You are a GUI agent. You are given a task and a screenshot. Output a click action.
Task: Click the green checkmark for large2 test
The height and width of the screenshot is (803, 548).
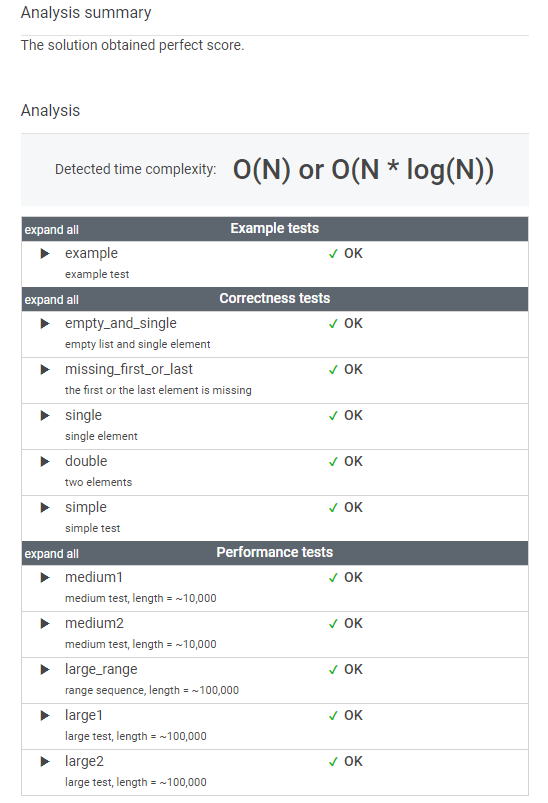pos(333,762)
